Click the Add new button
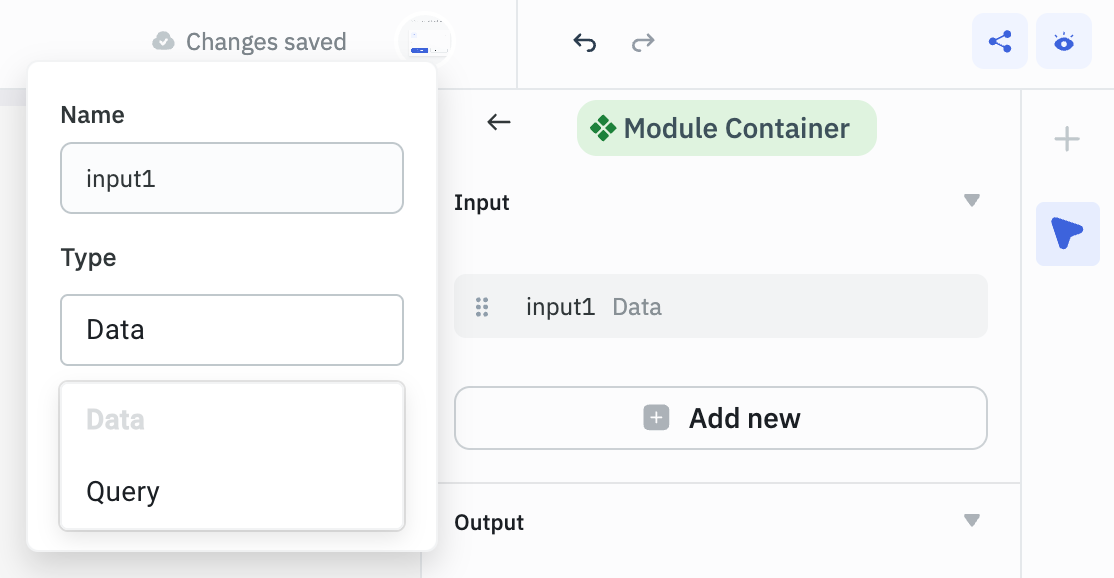 click(720, 418)
